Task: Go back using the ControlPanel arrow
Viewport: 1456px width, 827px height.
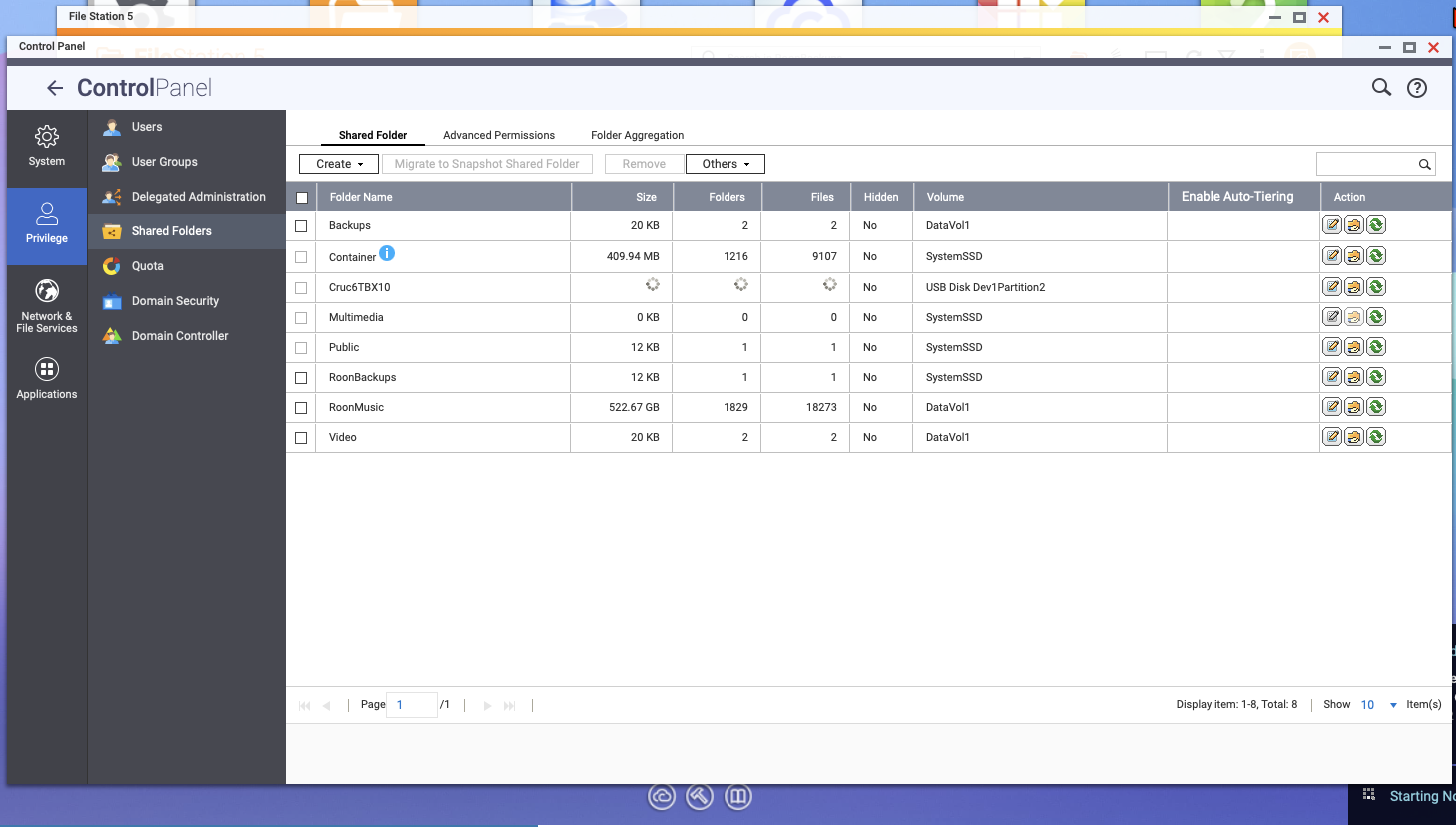Action: [55, 88]
